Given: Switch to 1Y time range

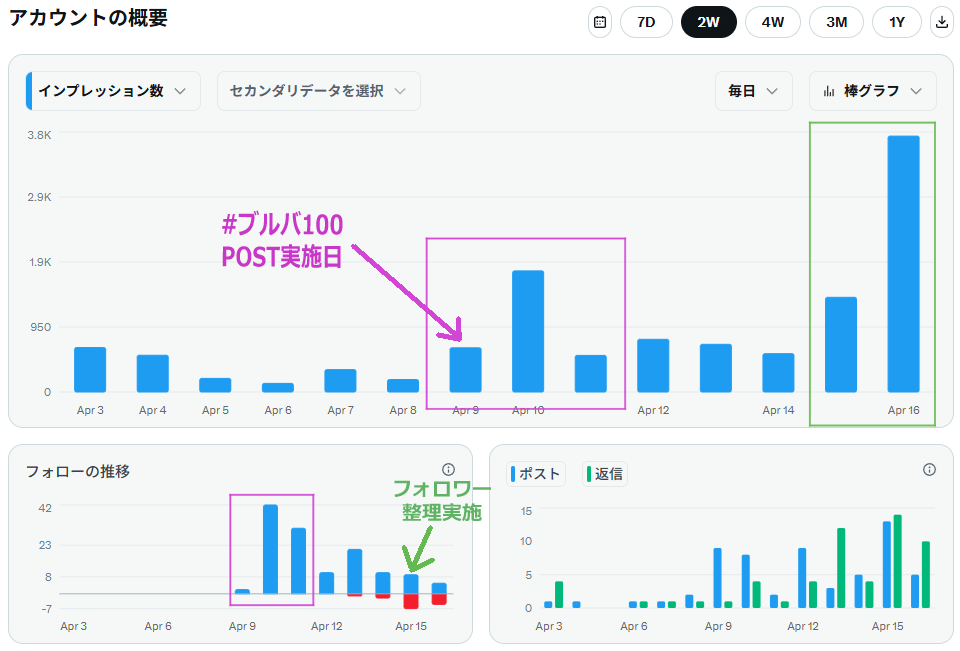Looking at the screenshot, I should click(897, 22).
